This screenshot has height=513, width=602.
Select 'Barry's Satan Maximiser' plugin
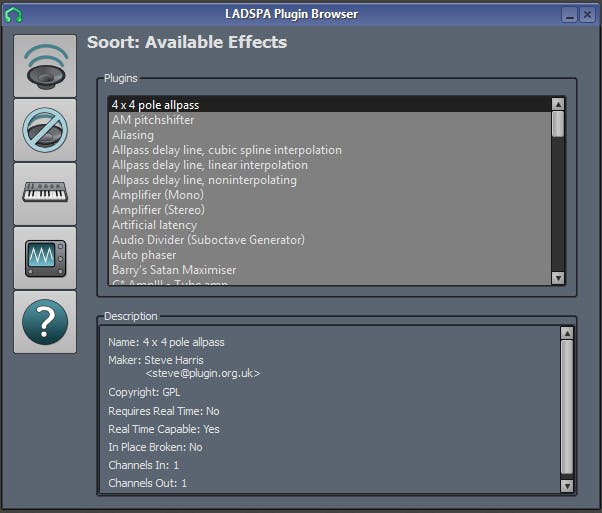330,270
